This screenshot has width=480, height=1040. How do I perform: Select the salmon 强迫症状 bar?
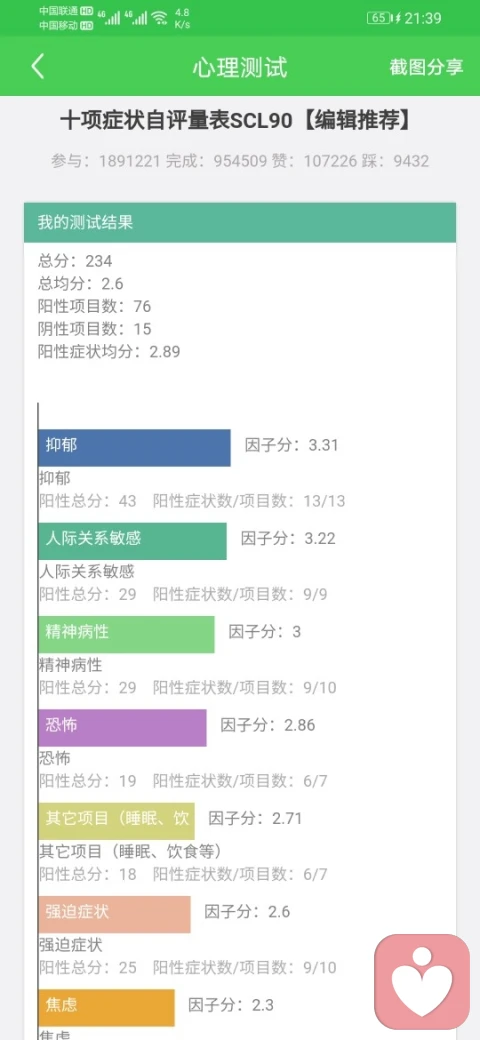(x=115, y=915)
